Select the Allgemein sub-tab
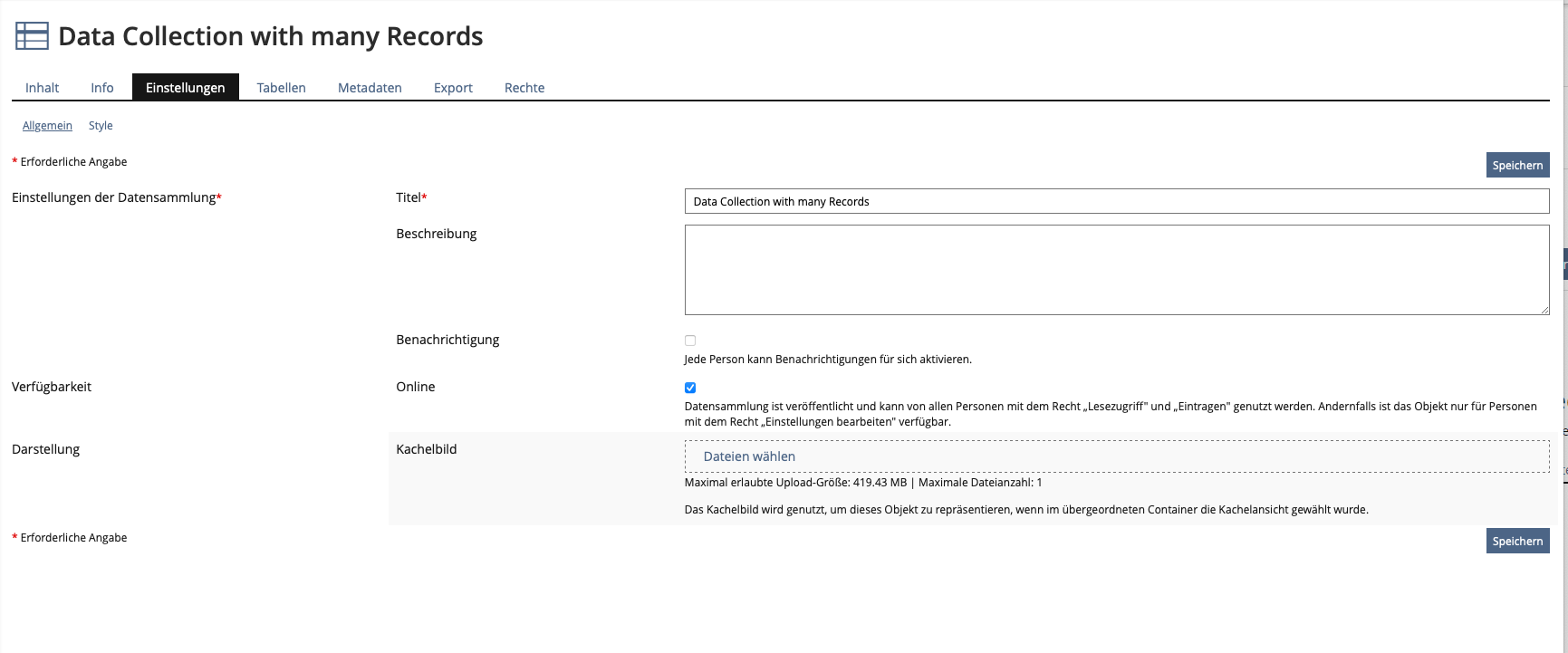This screenshot has height=653, width=1568. coord(47,126)
